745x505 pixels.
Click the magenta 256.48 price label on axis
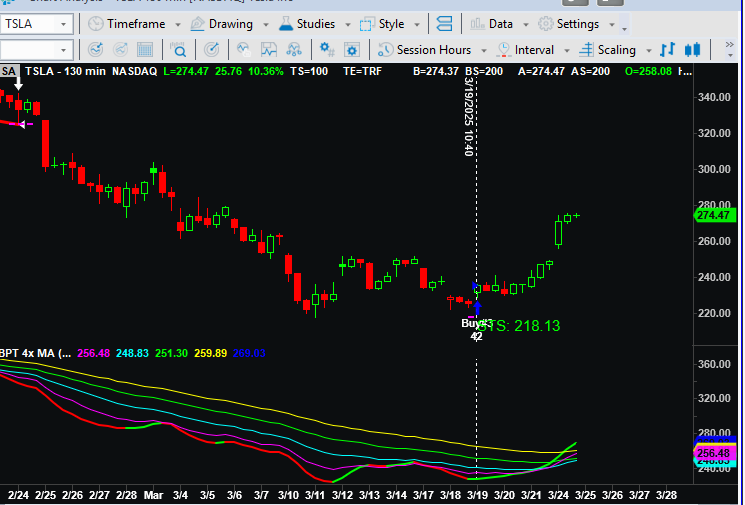click(716, 453)
